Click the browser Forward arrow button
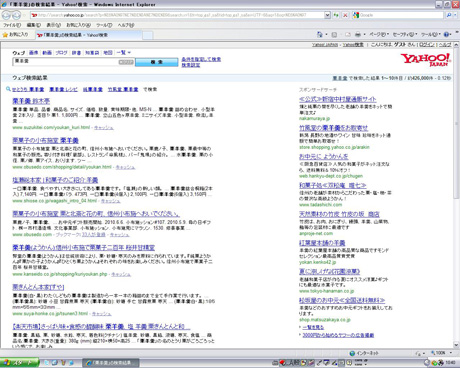460x368 pixels. tap(16, 15)
